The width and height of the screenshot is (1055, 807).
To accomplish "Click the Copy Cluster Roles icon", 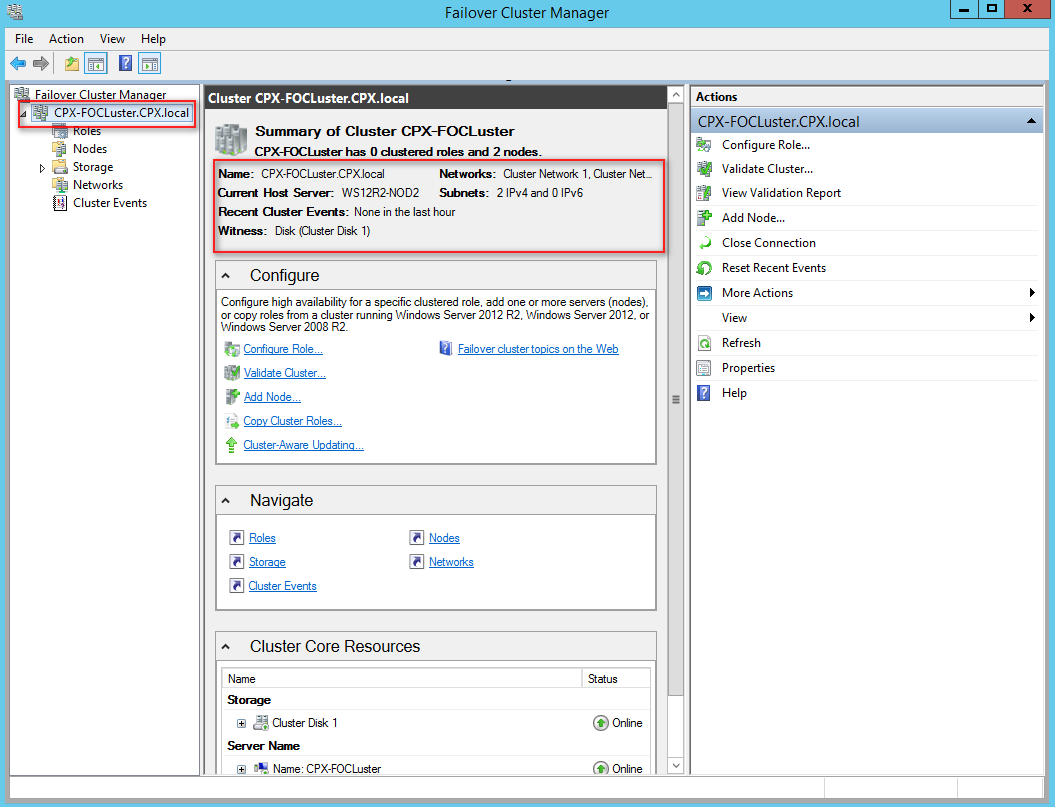I will (231, 421).
